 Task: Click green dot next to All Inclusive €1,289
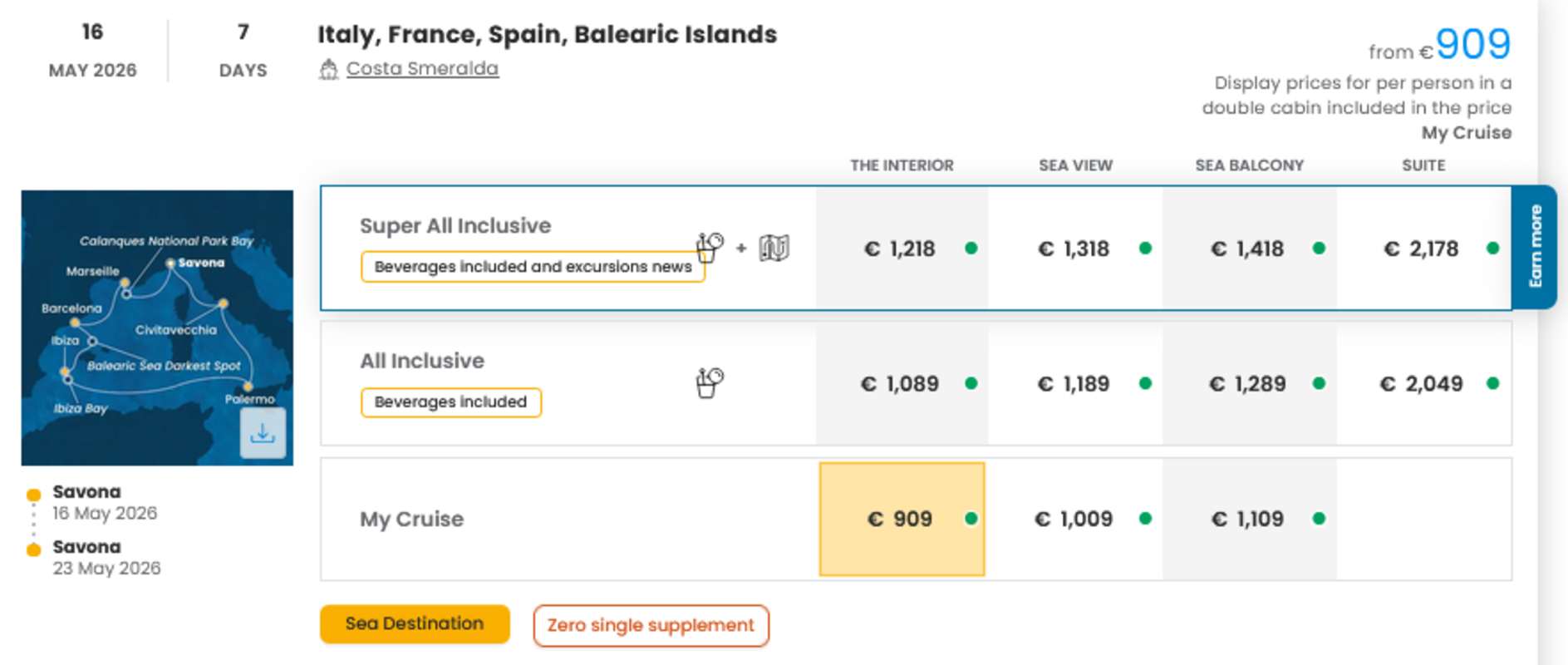[1319, 383]
